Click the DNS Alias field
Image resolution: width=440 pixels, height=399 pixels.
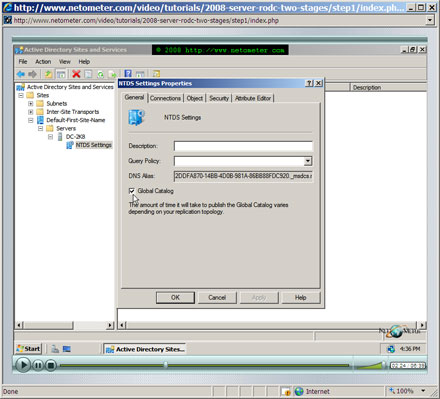(243, 176)
